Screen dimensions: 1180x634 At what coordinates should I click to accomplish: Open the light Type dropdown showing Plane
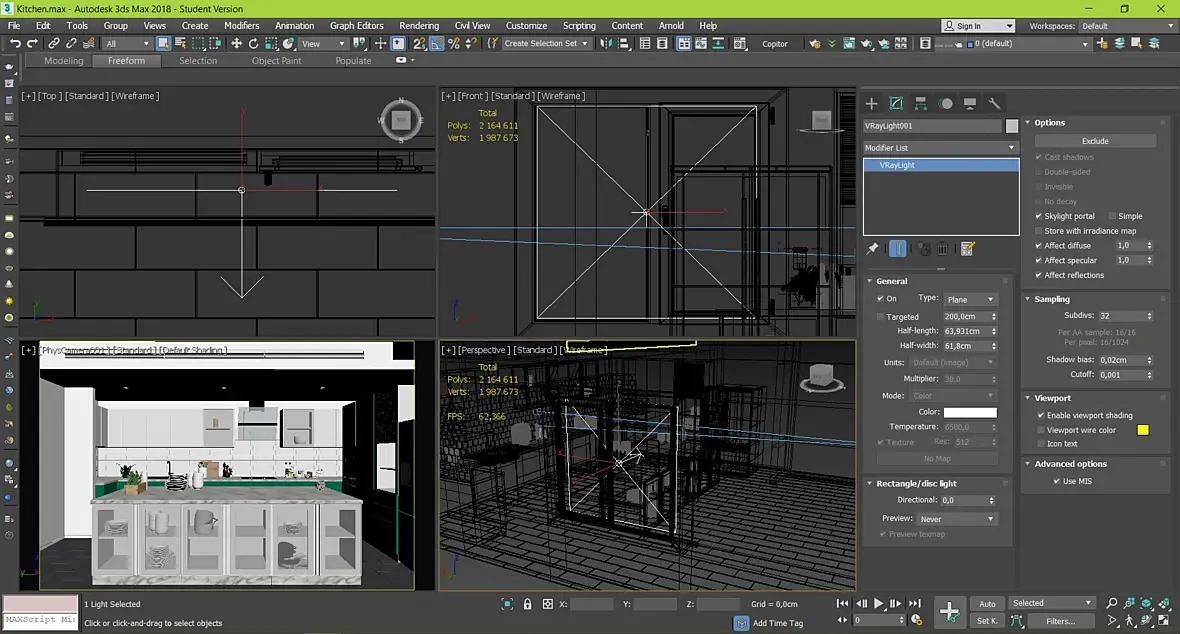click(x=970, y=299)
